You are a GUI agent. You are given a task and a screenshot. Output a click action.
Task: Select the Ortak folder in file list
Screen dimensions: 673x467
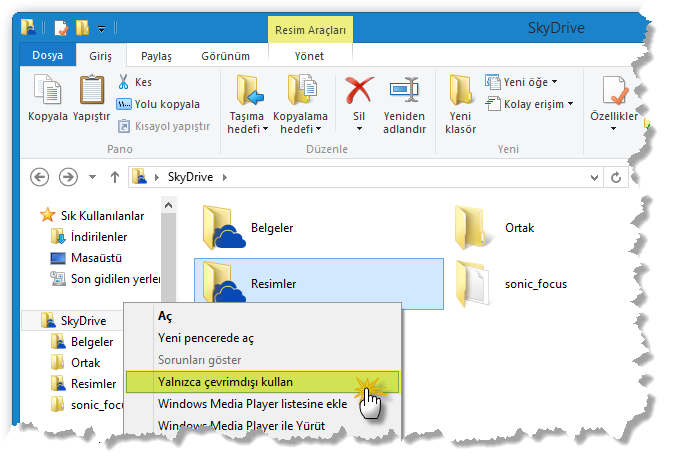494,227
